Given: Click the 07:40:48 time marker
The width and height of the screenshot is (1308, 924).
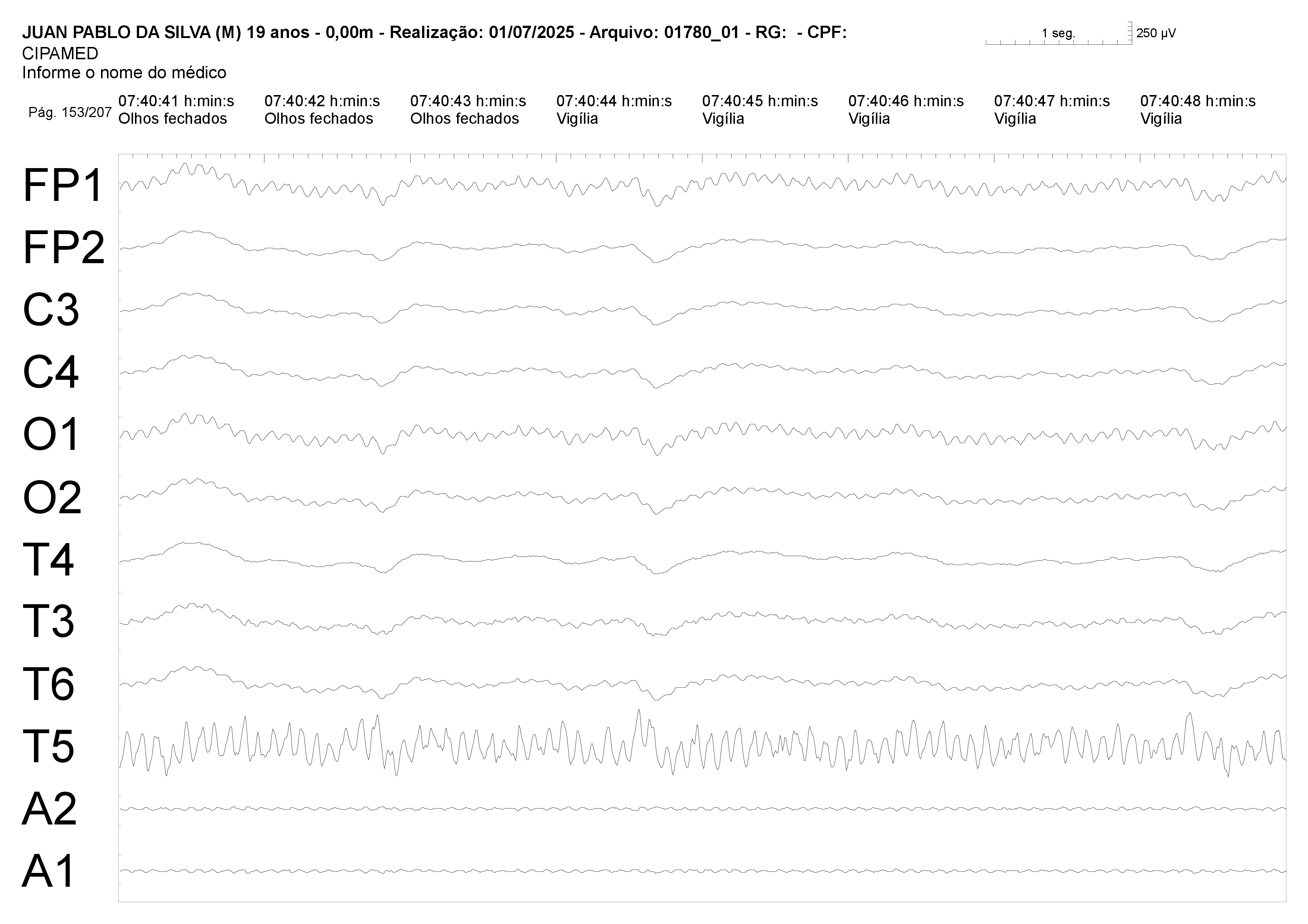Looking at the screenshot, I should (x=1198, y=101).
